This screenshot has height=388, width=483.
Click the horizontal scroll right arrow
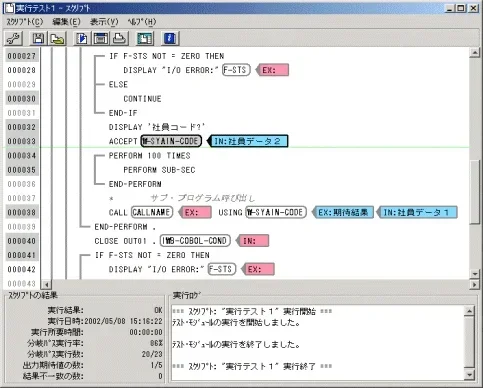[474, 285]
